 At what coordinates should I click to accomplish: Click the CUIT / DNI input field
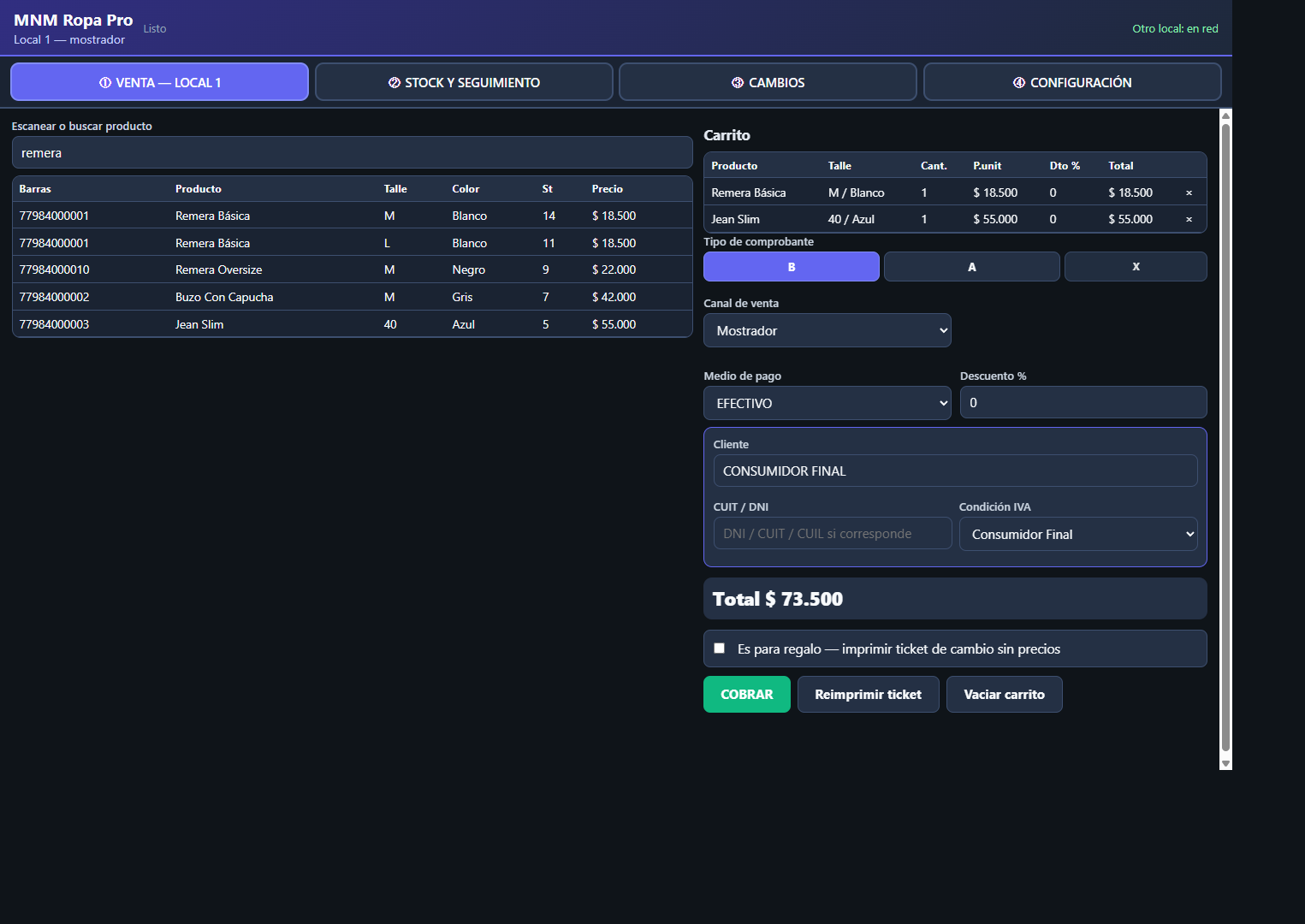point(833,533)
